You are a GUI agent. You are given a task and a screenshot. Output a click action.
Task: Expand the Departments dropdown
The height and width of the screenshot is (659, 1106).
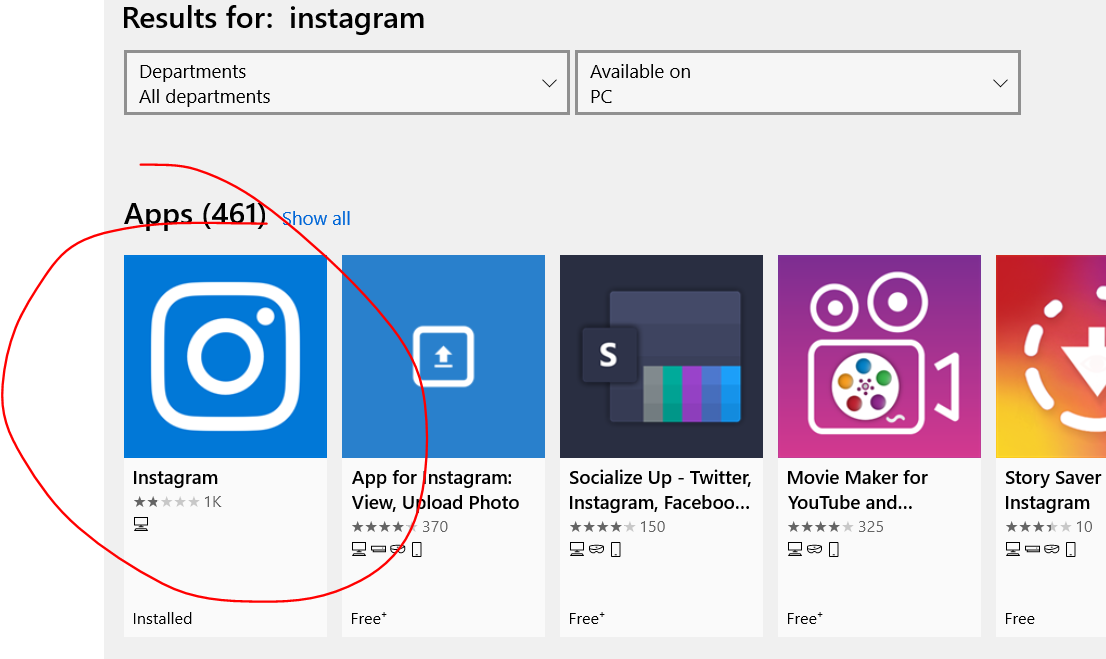pos(346,83)
